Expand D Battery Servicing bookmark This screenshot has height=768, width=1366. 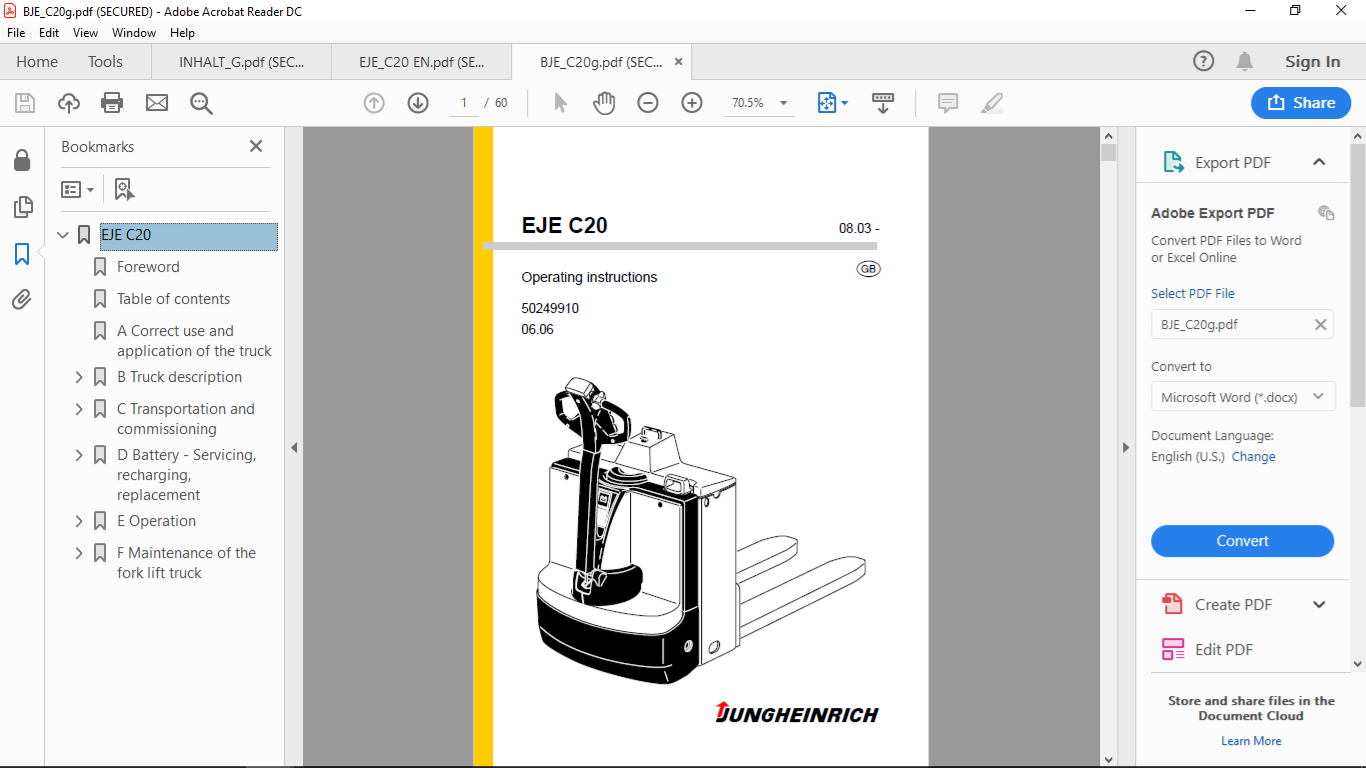(79, 455)
